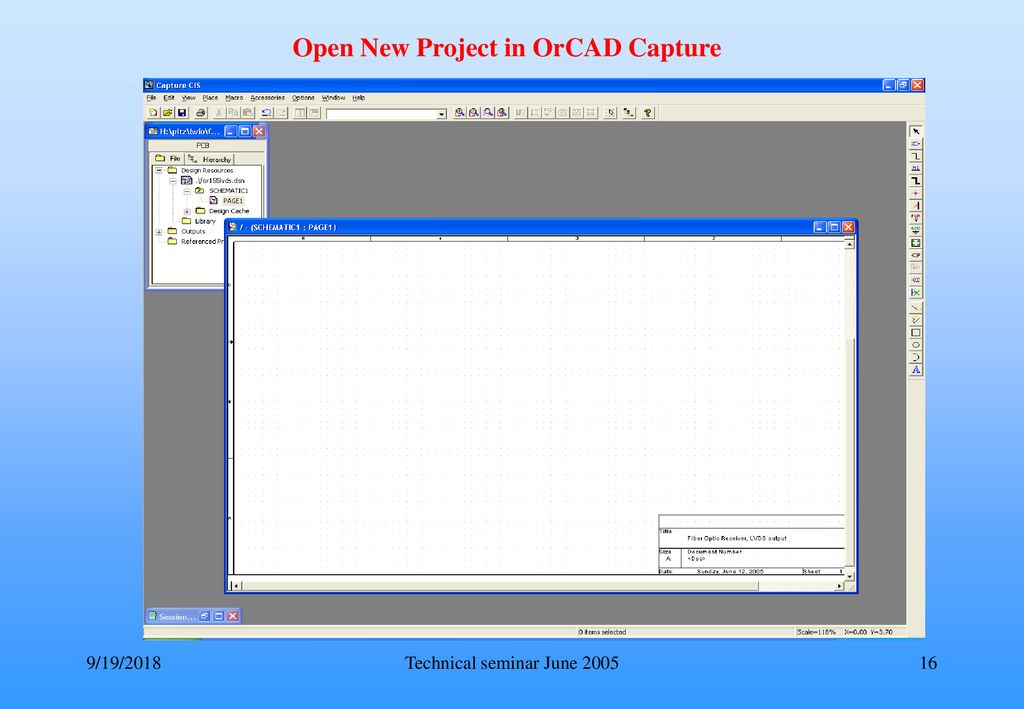
Task: Click the Design Rules Check icon
Action: click(x=549, y=113)
